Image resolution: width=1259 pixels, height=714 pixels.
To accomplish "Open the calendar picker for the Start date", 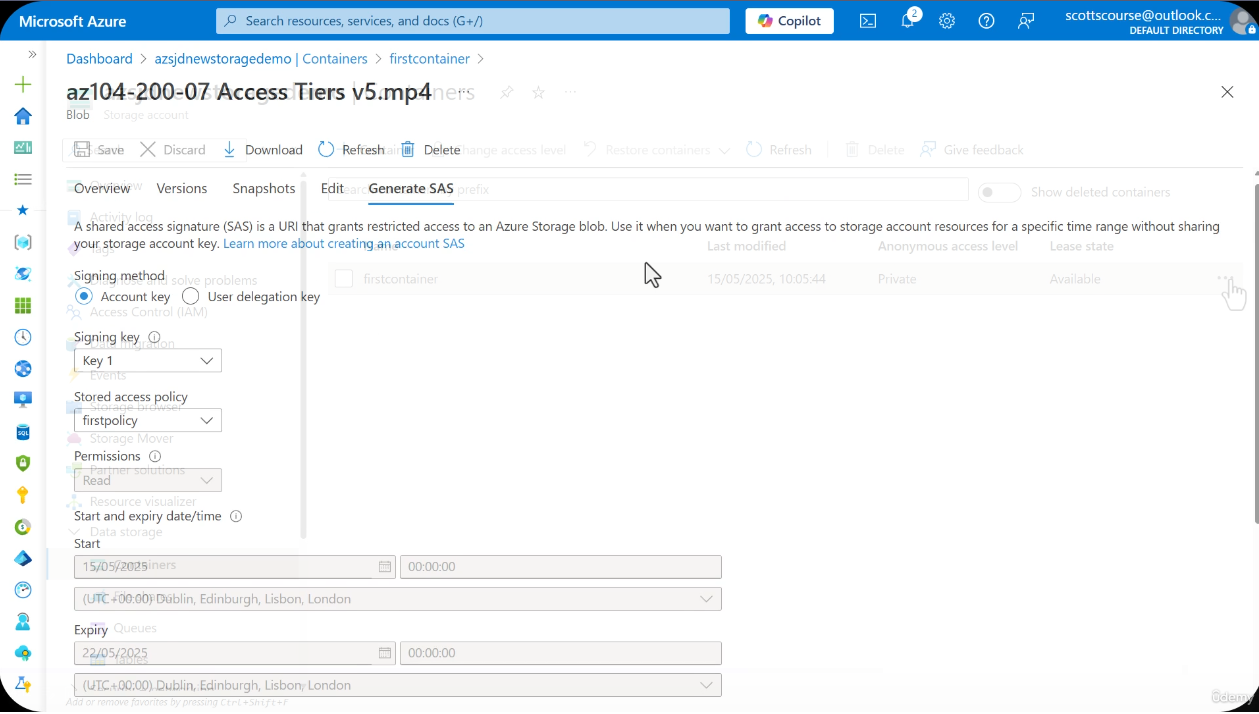I will click(x=385, y=567).
